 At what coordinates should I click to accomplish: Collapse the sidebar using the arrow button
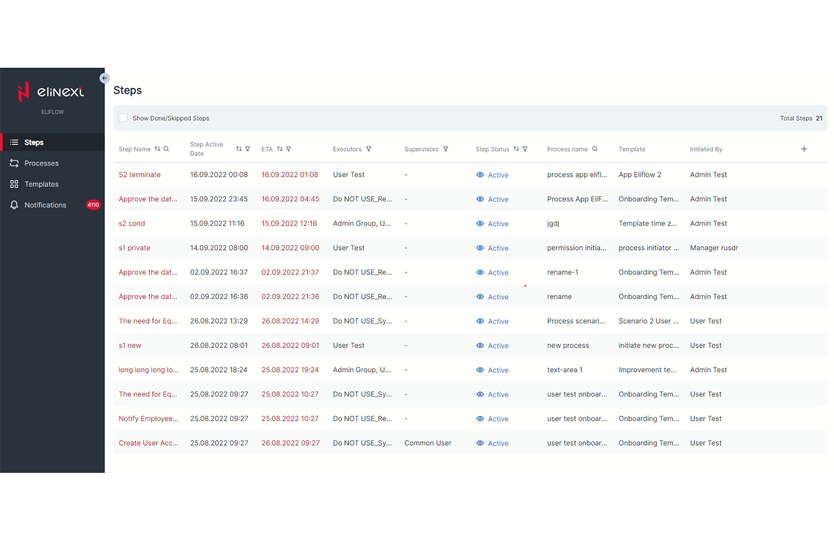pos(105,78)
